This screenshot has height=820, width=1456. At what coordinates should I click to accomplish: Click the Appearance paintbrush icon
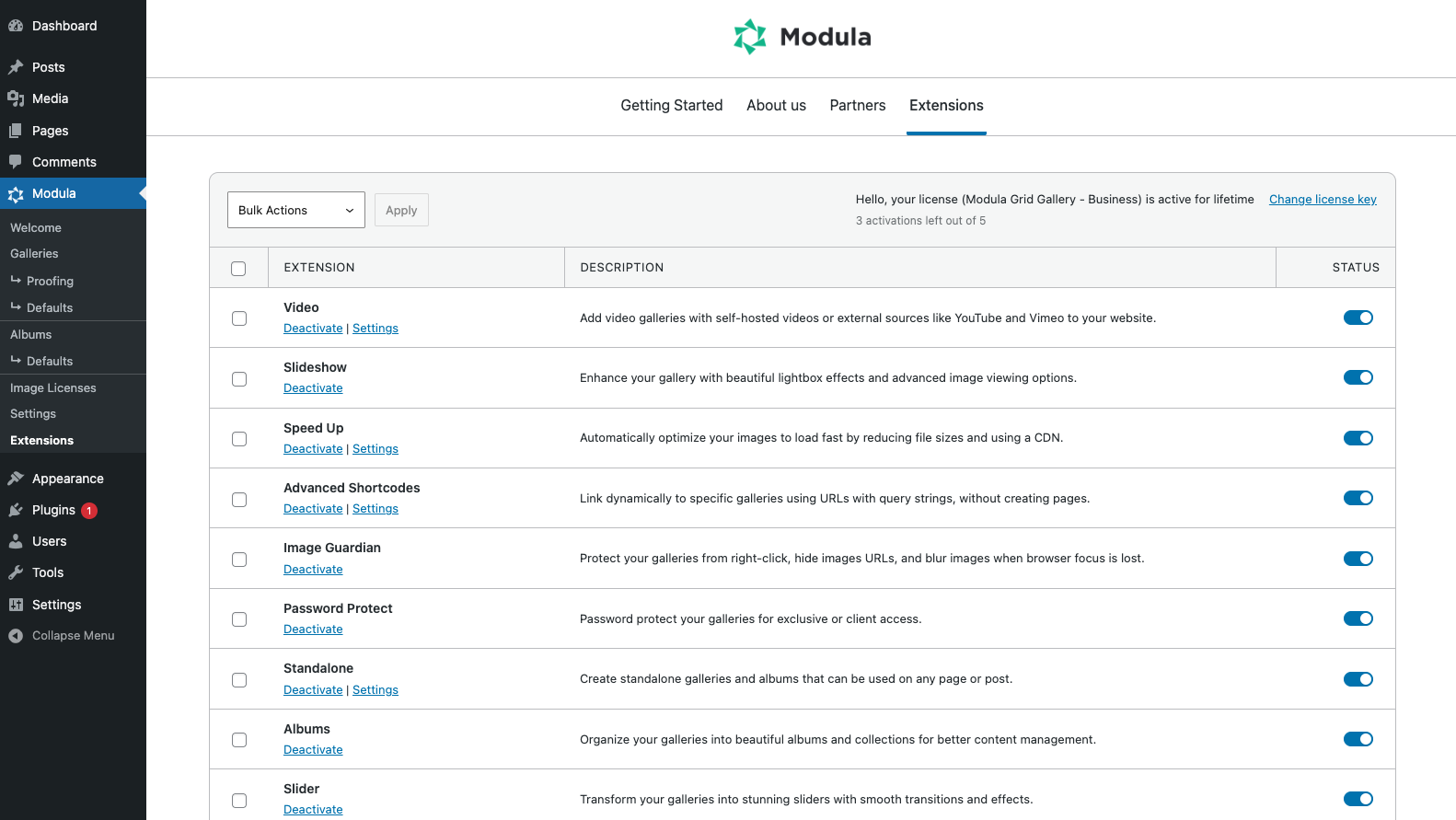point(16,479)
